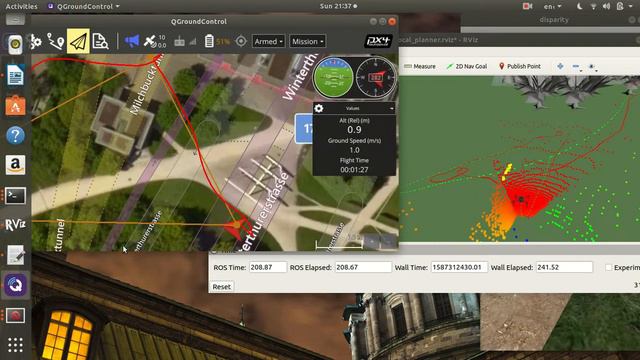
Task: Click the RViz remove tool minus icon
Action: pos(576,66)
